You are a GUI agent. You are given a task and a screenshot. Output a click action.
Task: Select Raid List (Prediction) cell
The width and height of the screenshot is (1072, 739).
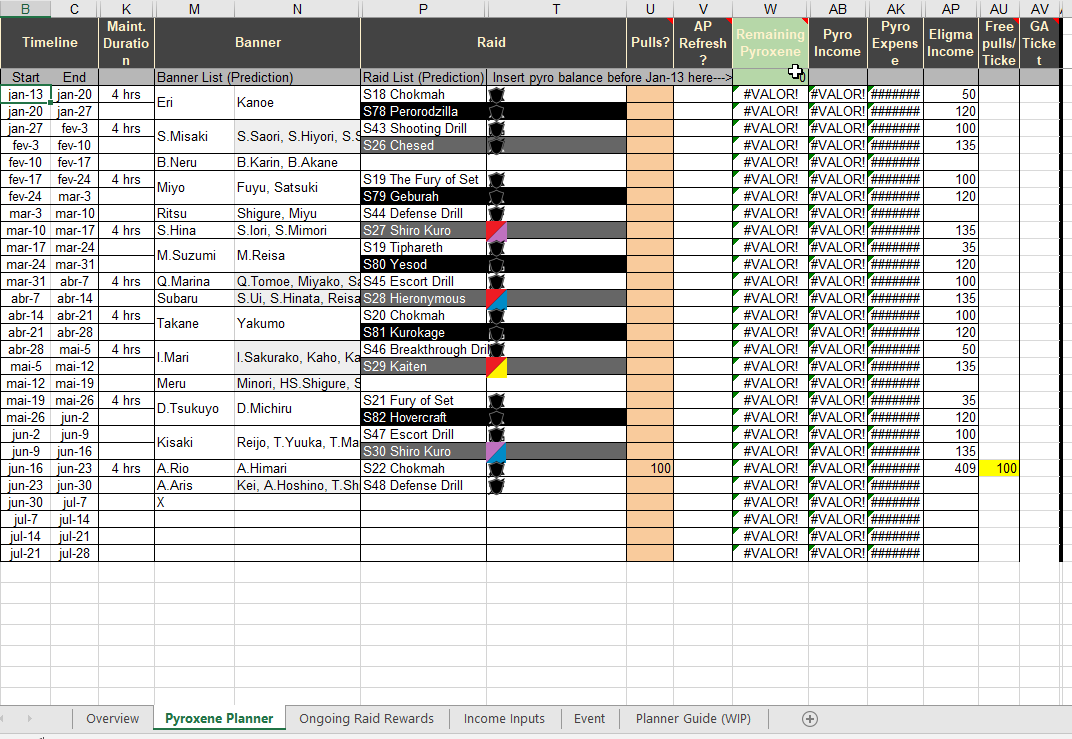423,77
